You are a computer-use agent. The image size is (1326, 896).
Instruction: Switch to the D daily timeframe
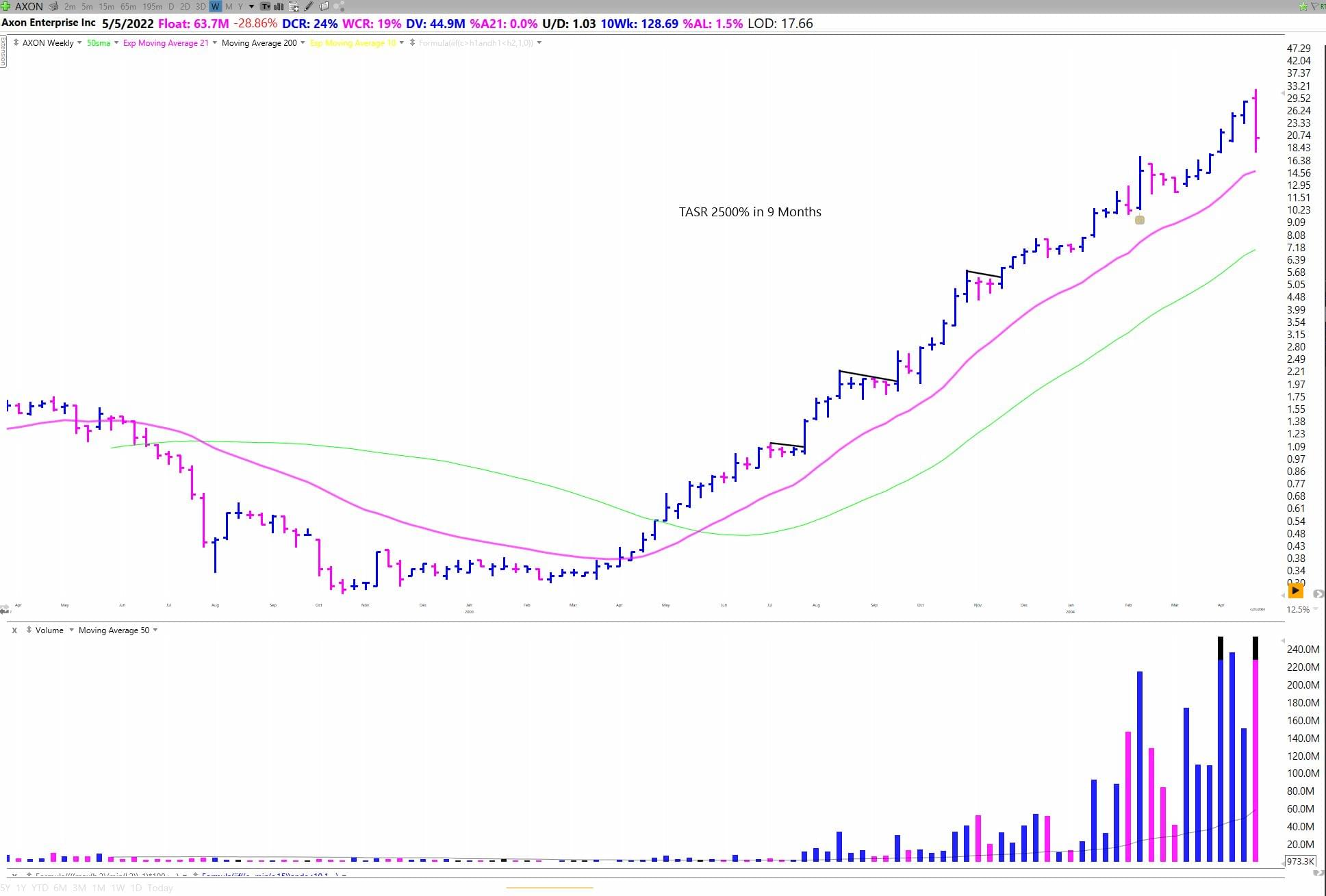(170, 6)
